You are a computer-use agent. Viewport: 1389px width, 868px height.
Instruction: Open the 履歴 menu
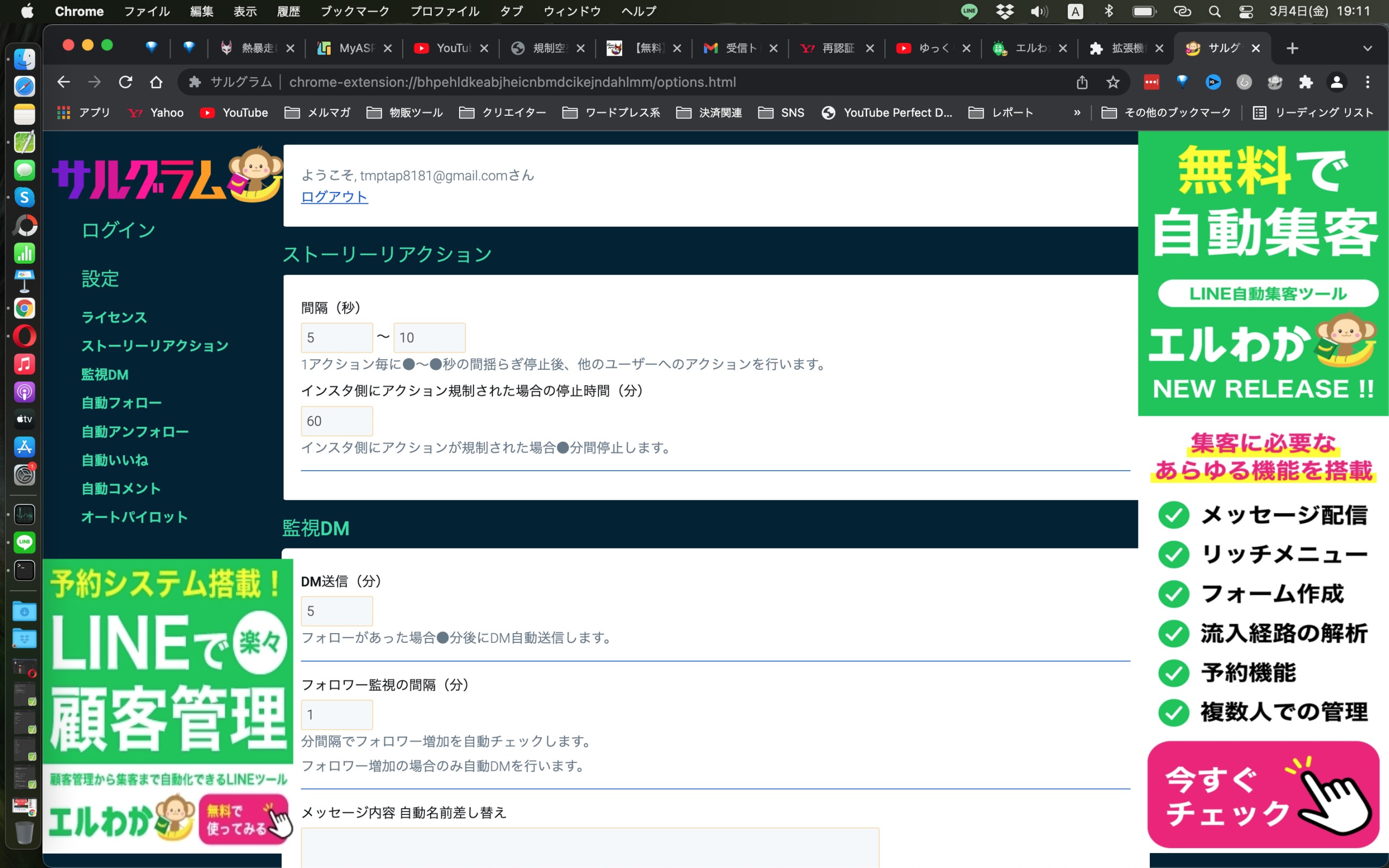pyautogui.click(x=289, y=11)
